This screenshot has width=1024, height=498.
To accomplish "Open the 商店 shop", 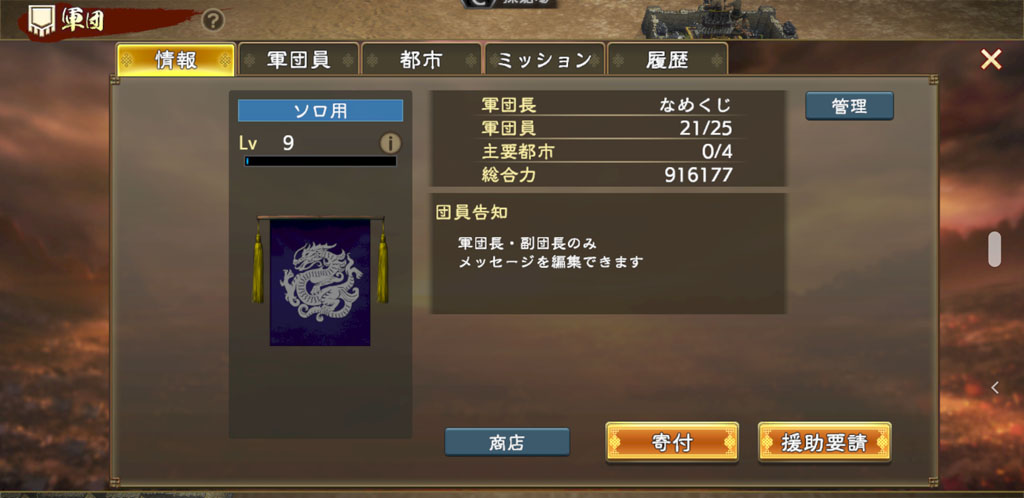I will (507, 442).
